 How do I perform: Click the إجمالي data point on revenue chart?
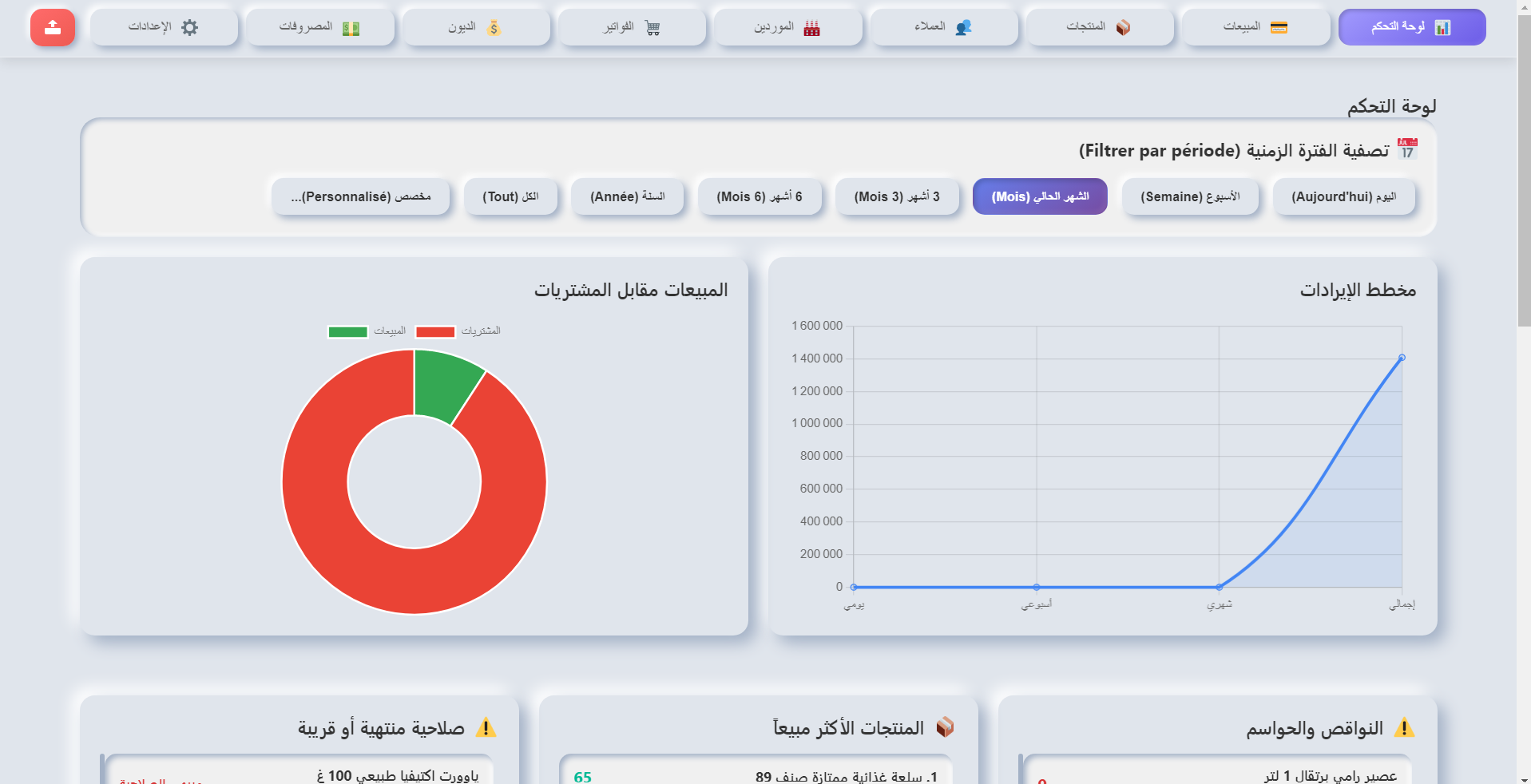tap(1402, 358)
